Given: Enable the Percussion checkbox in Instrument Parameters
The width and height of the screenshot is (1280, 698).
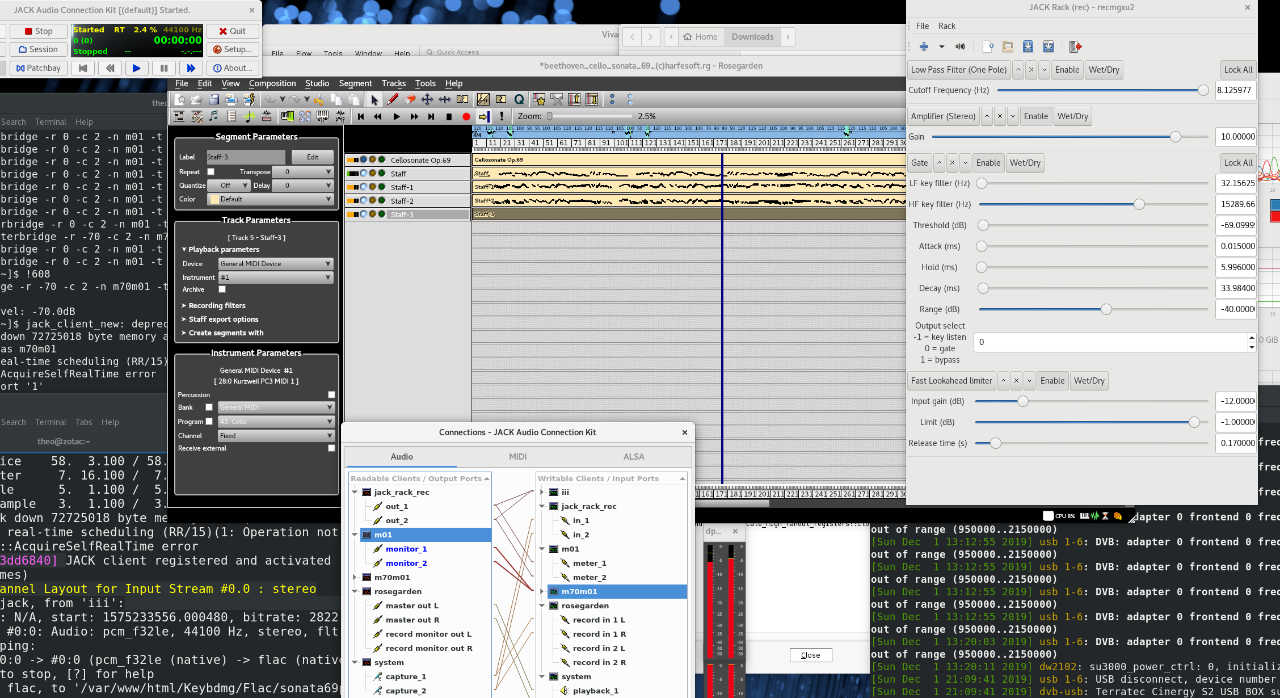Looking at the screenshot, I should pyautogui.click(x=331, y=395).
